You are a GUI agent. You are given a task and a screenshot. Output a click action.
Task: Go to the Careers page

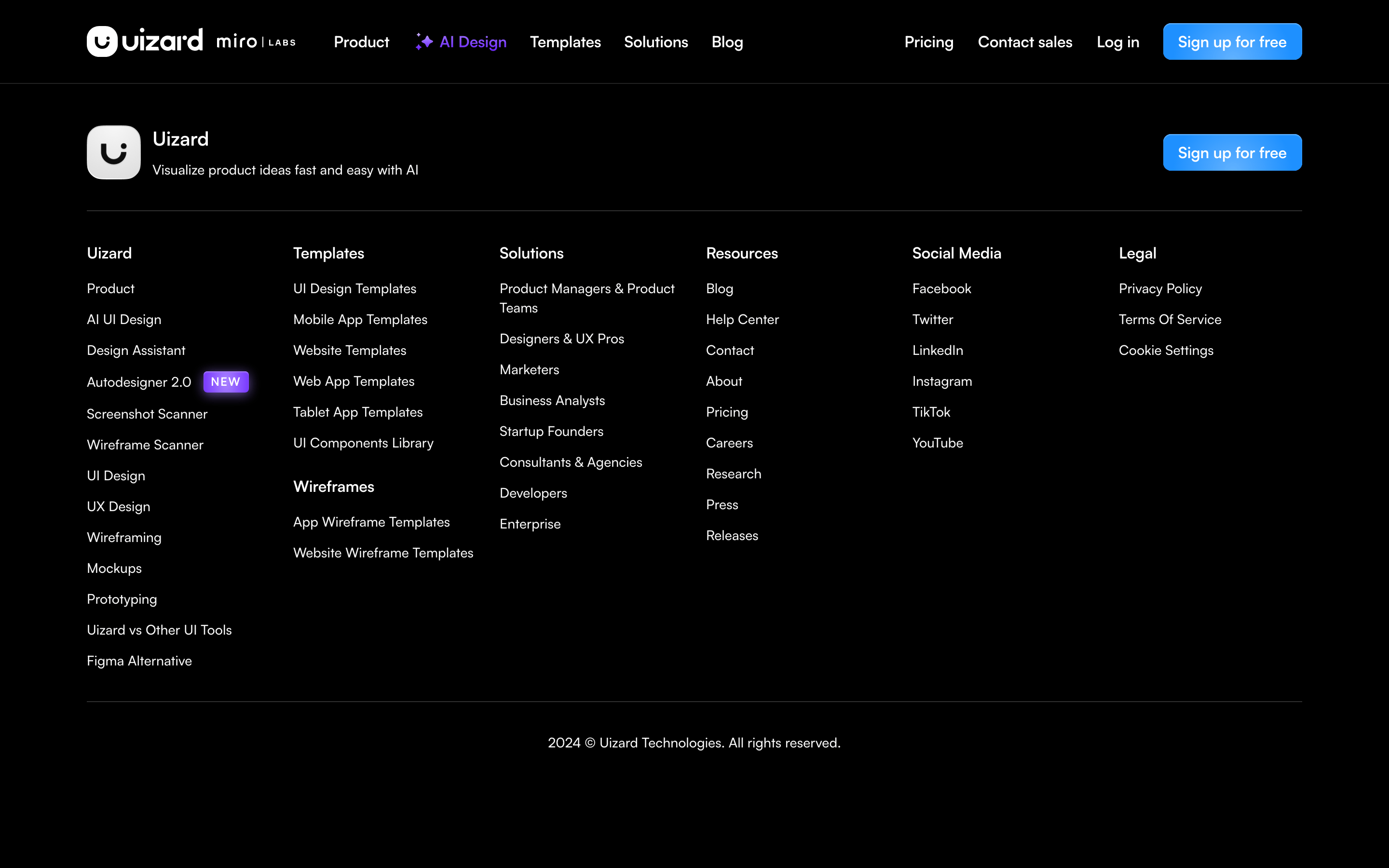click(730, 443)
